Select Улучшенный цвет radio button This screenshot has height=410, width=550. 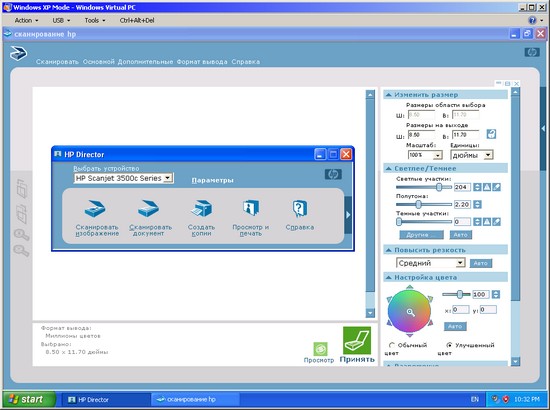point(449,345)
